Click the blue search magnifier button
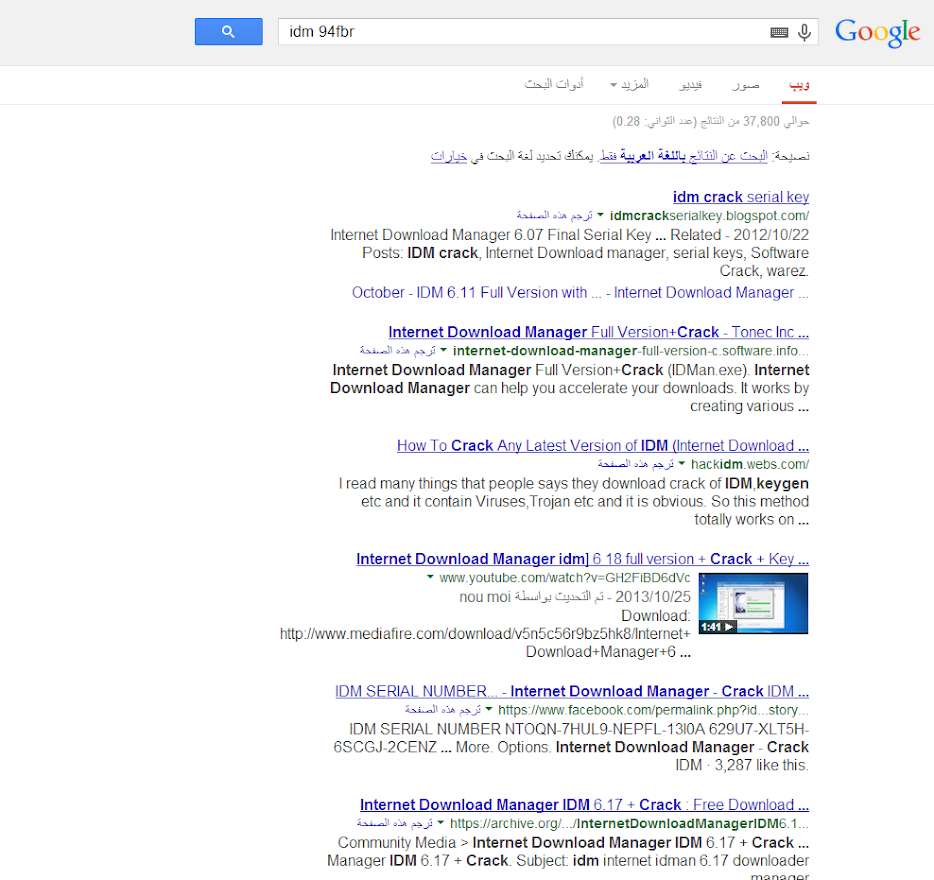 (x=229, y=32)
